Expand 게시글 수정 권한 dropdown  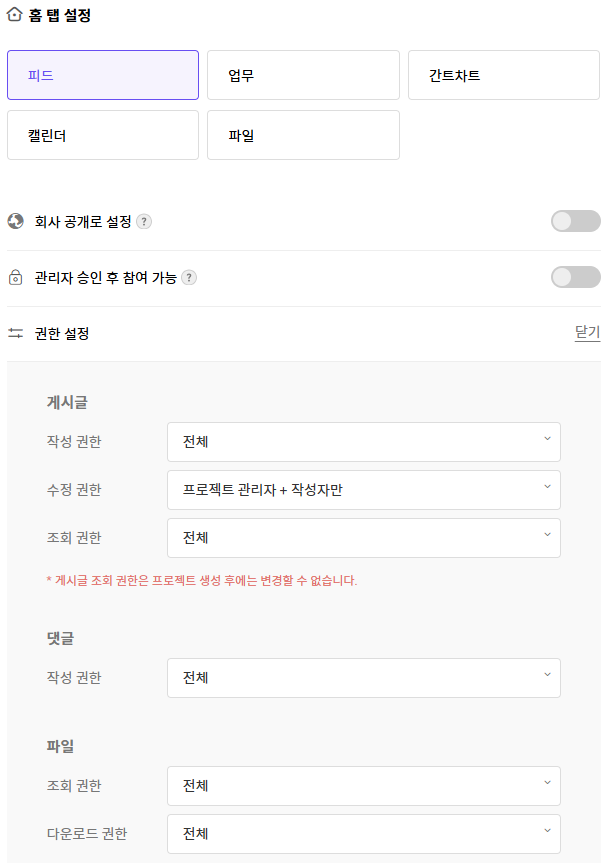coord(364,490)
